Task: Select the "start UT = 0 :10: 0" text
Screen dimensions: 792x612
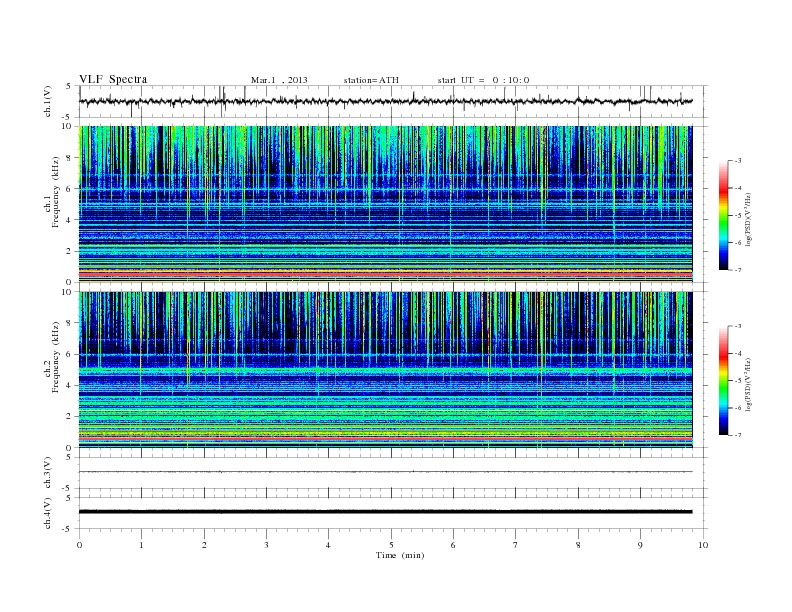Action: tap(483, 80)
